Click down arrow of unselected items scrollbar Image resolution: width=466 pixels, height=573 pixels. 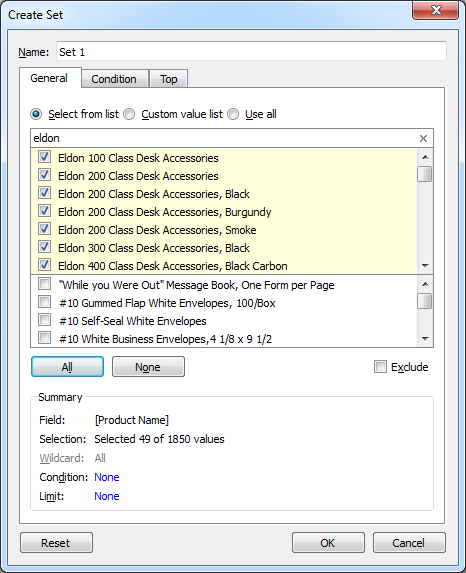point(425,339)
